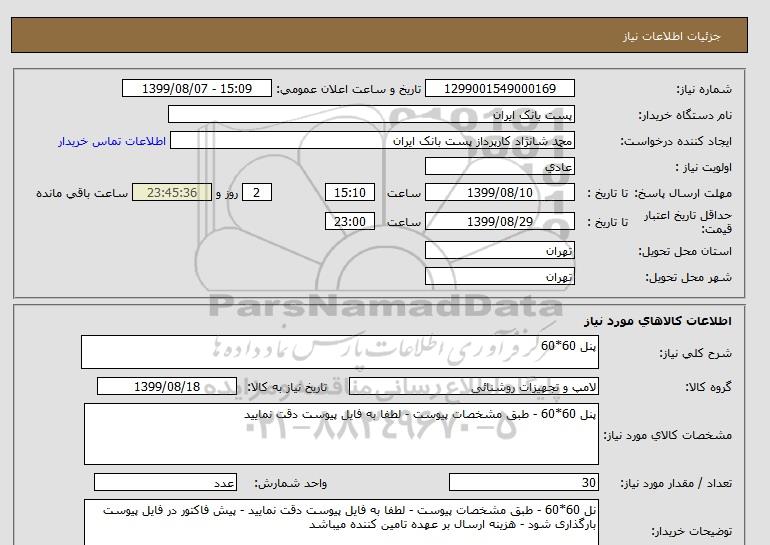Select the label شماره نیاز:

point(704,89)
